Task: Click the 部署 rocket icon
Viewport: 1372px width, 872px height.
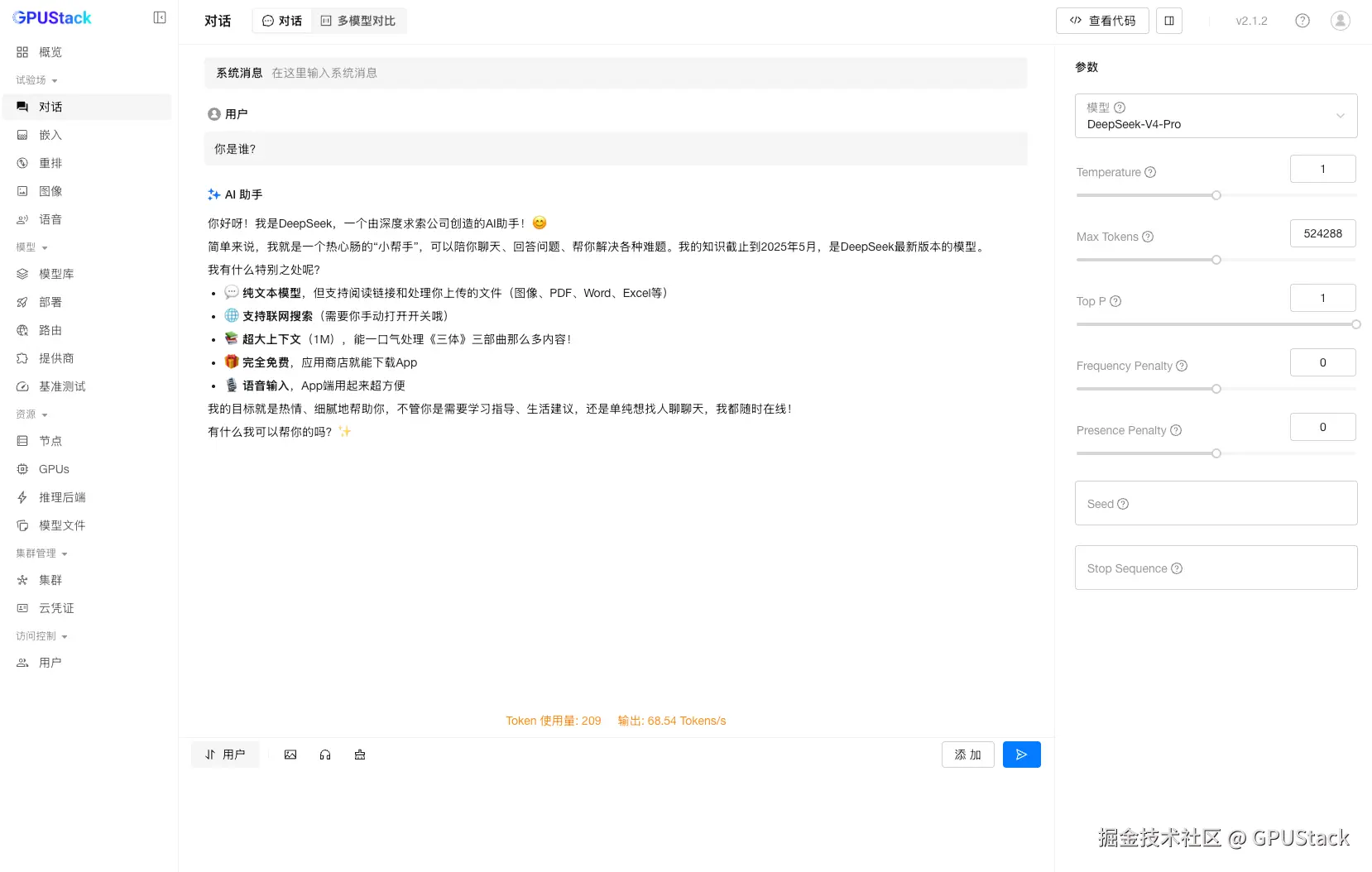Action: pyautogui.click(x=22, y=302)
